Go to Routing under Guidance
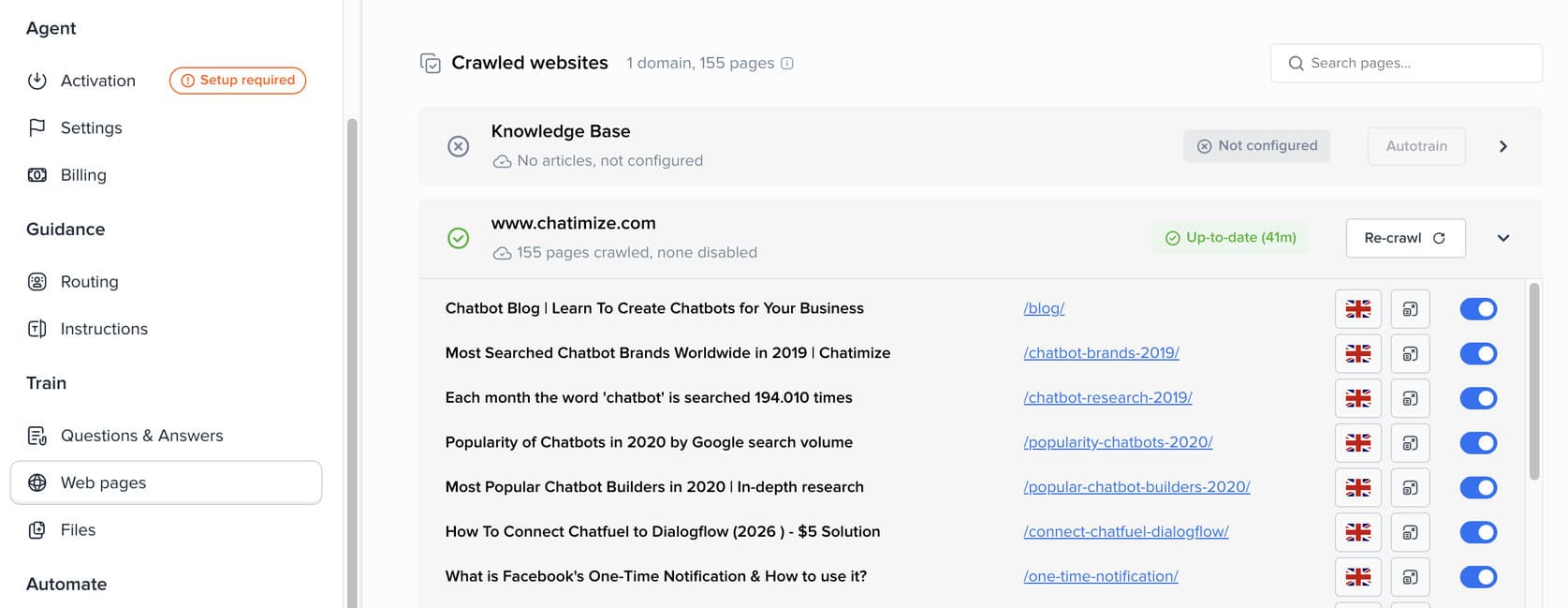1568x608 pixels. (x=89, y=282)
